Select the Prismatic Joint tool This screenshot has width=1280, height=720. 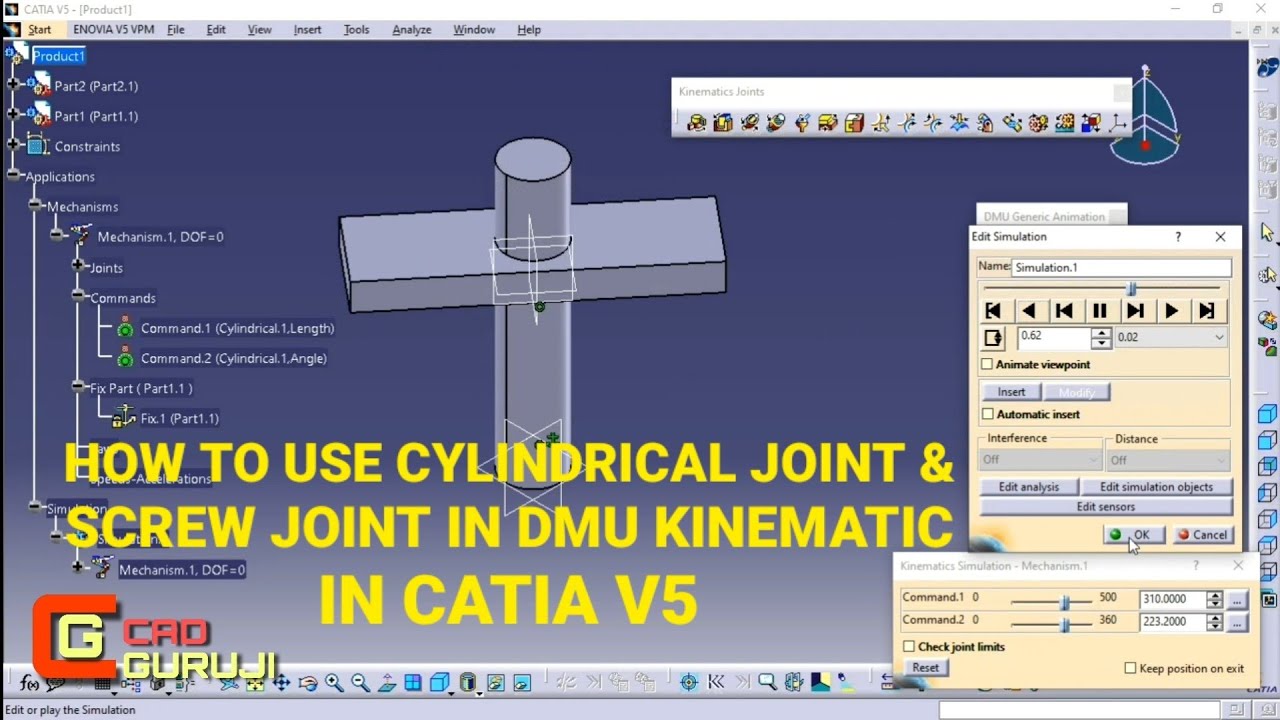point(723,123)
